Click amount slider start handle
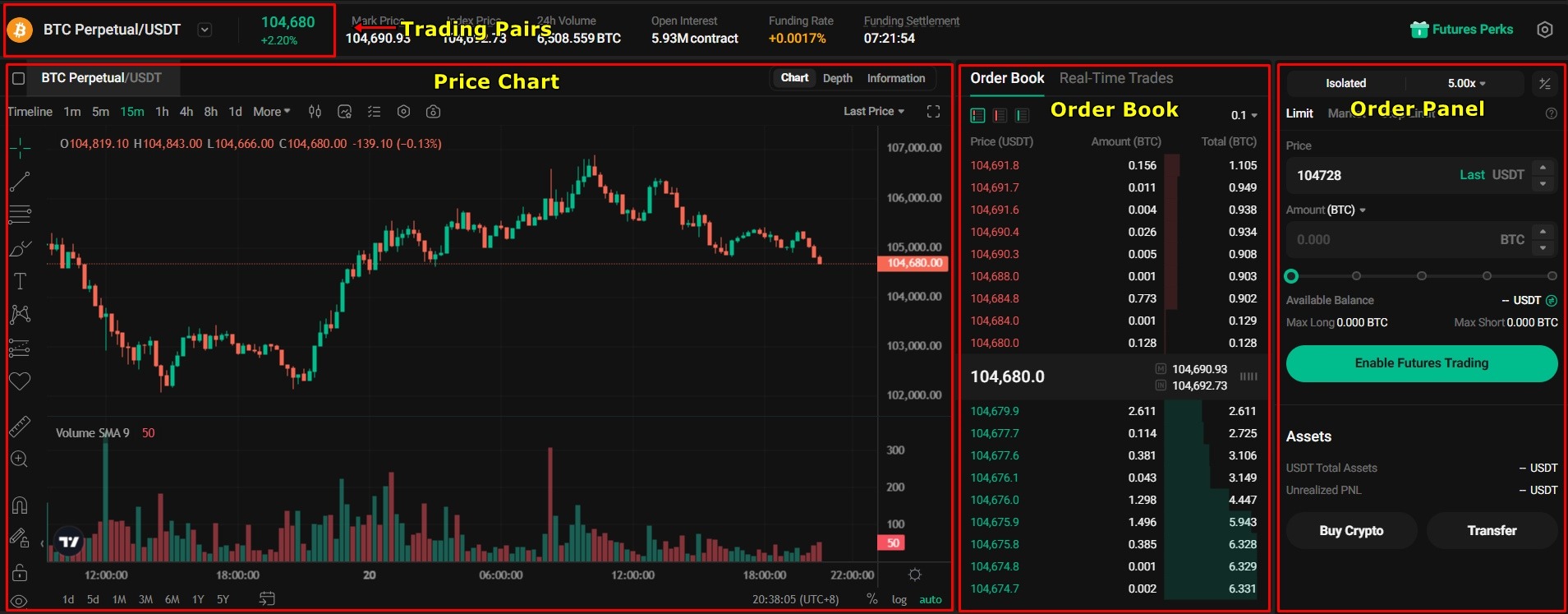The width and height of the screenshot is (1568, 614). pos(1291,276)
